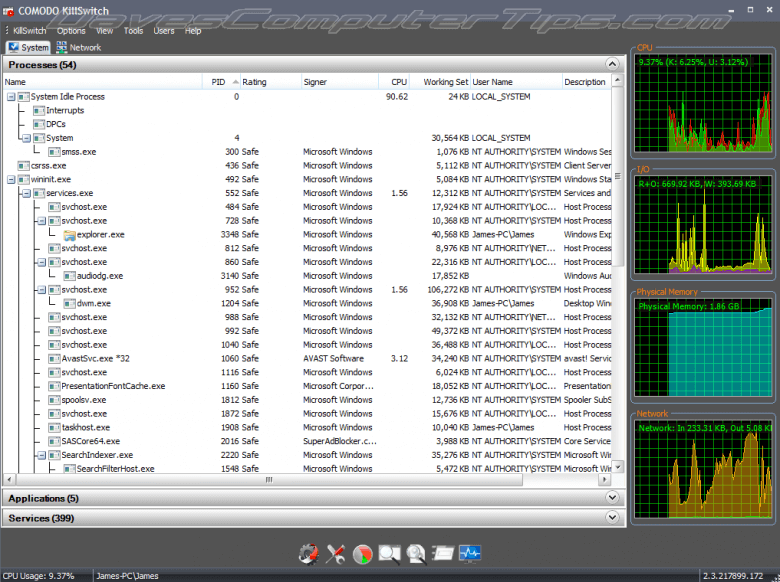Screen dimensions: 780x582
Task: Click the Physical Memory graph
Action: point(703,347)
